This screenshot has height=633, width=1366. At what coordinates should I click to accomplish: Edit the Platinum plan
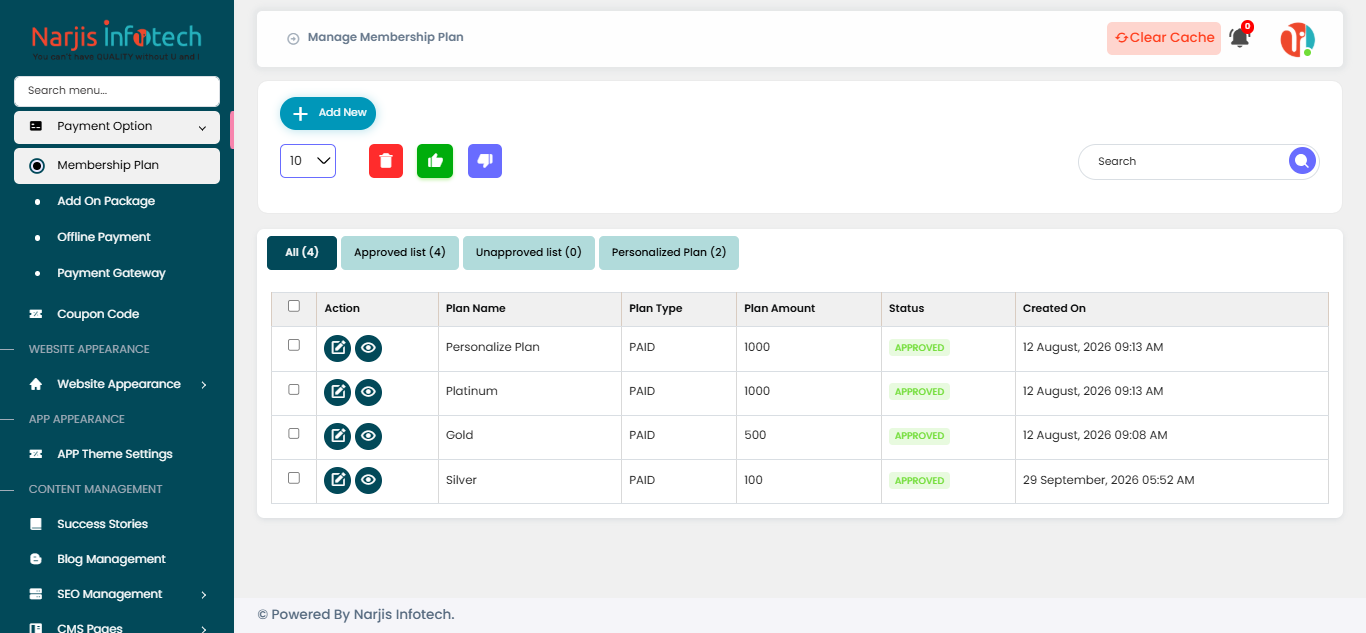pos(338,392)
